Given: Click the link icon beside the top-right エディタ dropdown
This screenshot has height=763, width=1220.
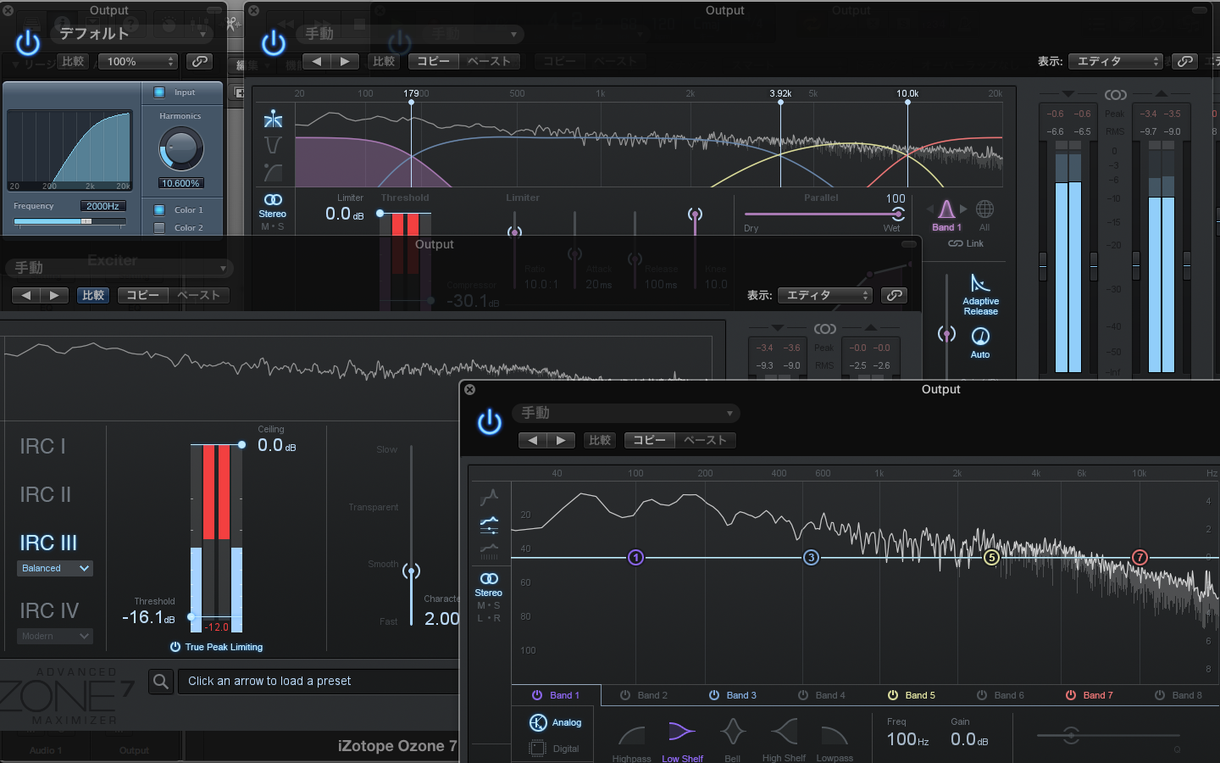Looking at the screenshot, I should coord(1185,61).
